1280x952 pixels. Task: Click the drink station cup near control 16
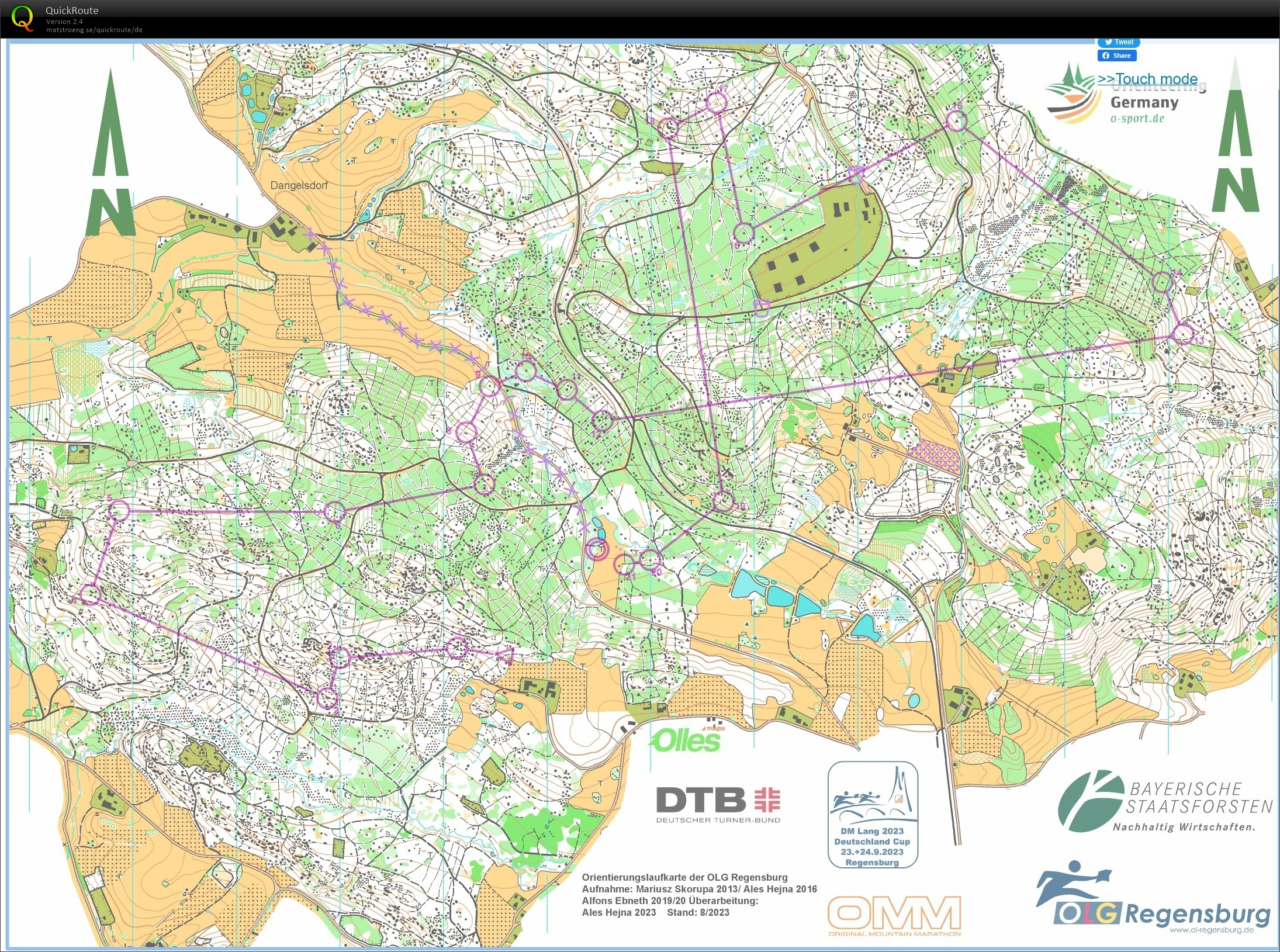[x=760, y=308]
